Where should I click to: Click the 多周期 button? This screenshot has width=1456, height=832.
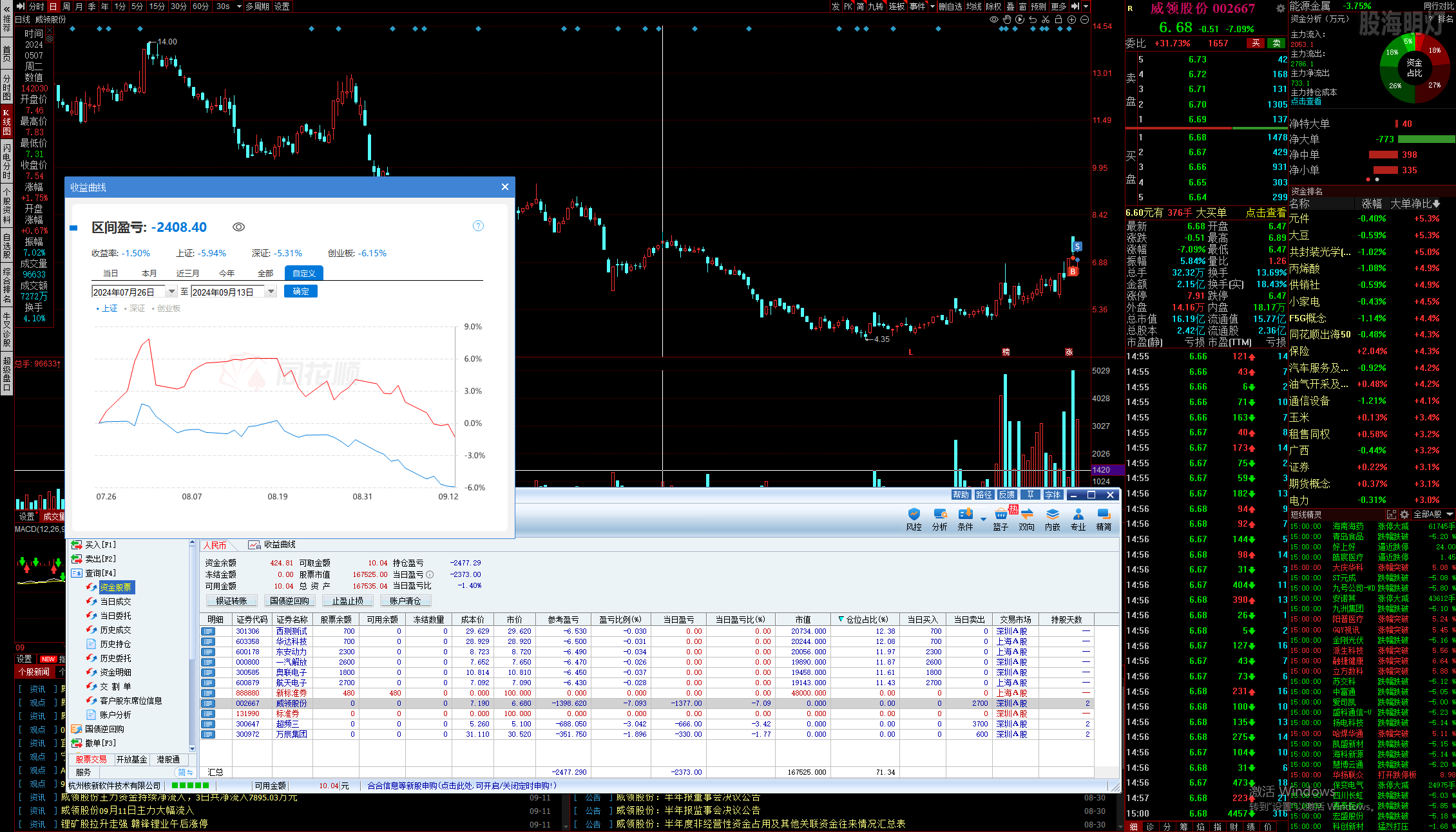(258, 6)
